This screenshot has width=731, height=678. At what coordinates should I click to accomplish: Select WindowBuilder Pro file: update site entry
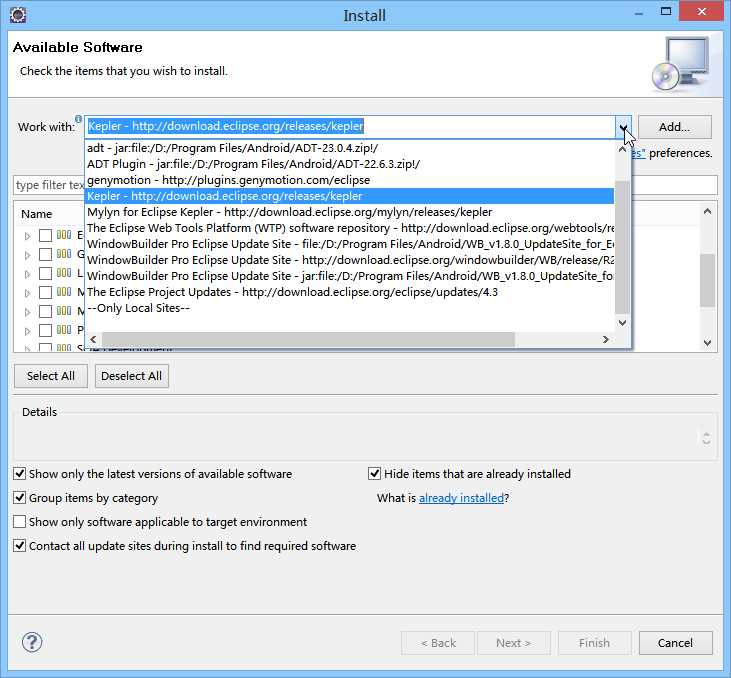tap(350, 244)
